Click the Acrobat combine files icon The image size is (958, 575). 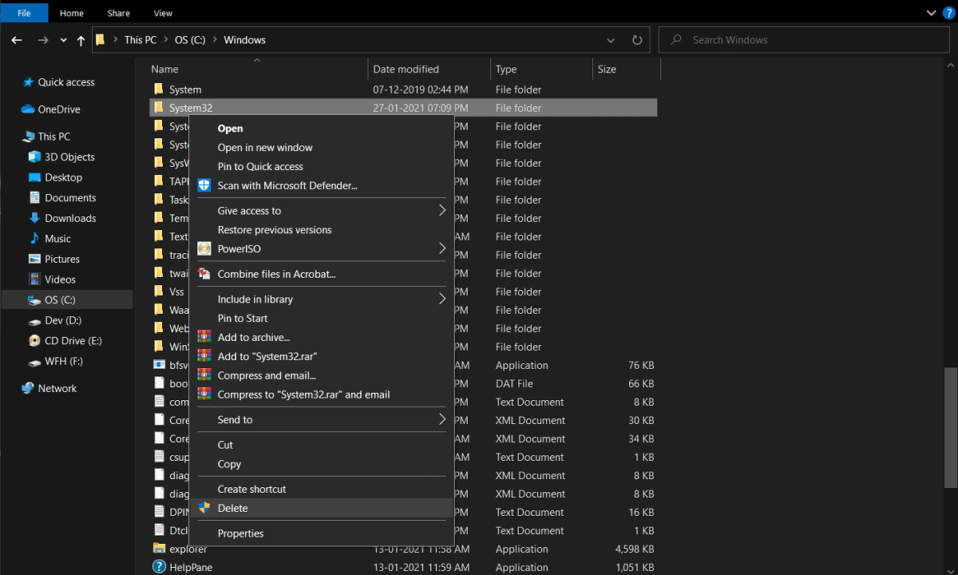tap(204, 274)
